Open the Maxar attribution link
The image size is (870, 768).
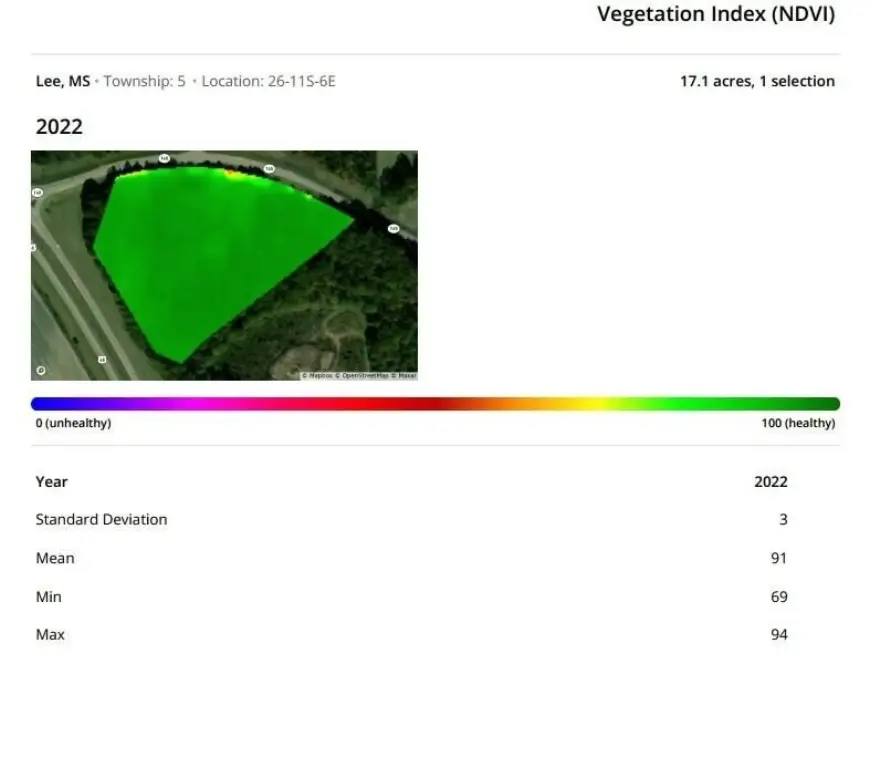(404, 376)
